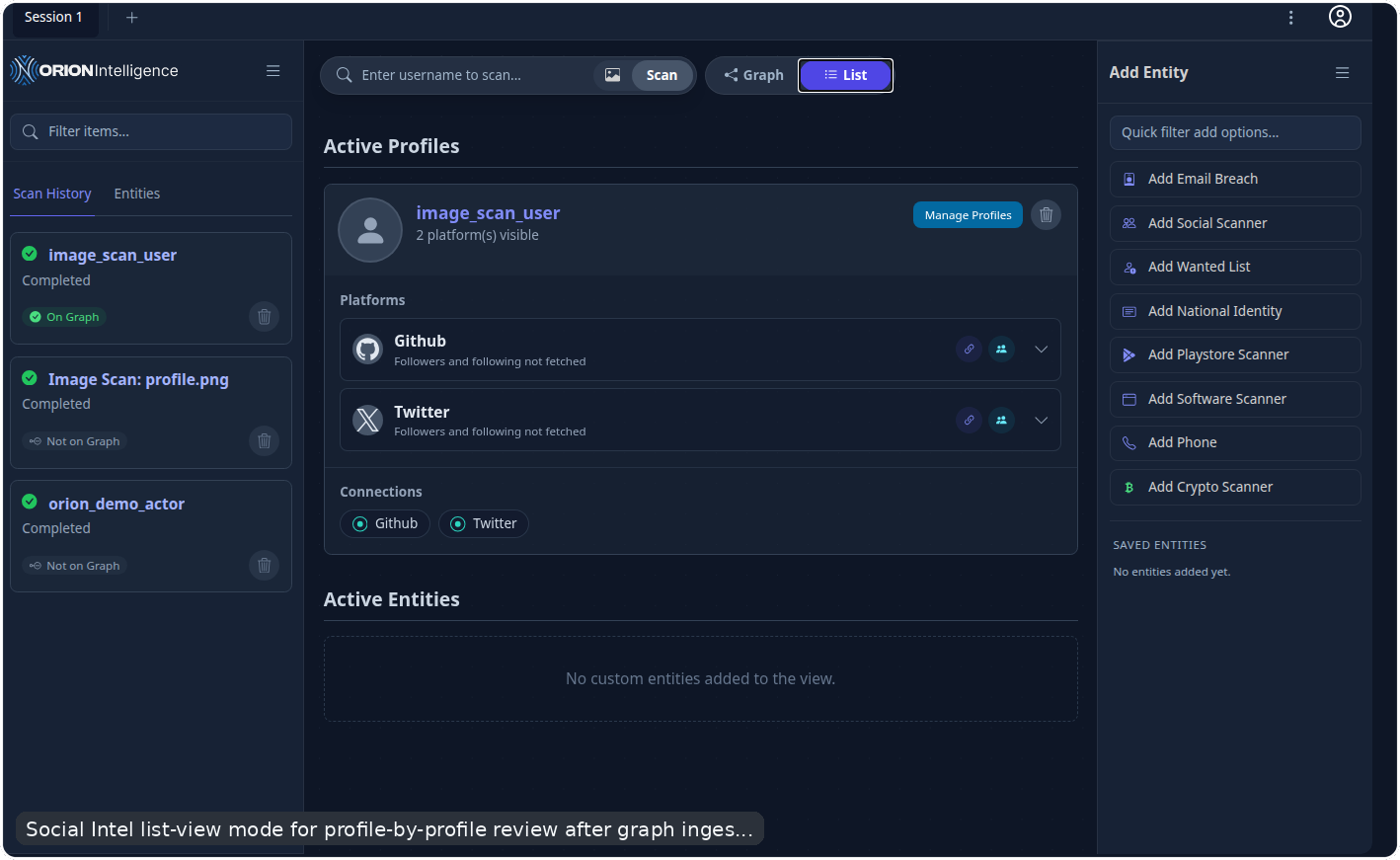Click Add Wanted List option
This screenshot has width=1400, height=860.
coord(1235,268)
